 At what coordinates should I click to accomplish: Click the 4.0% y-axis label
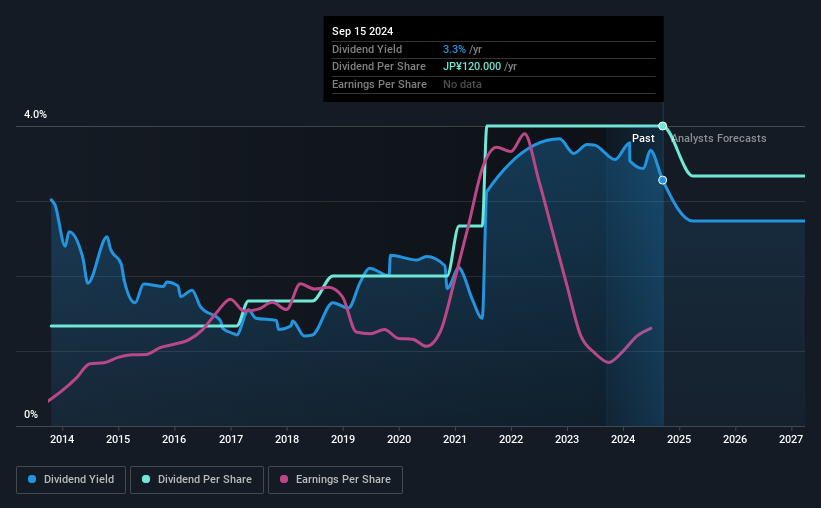tap(35, 114)
